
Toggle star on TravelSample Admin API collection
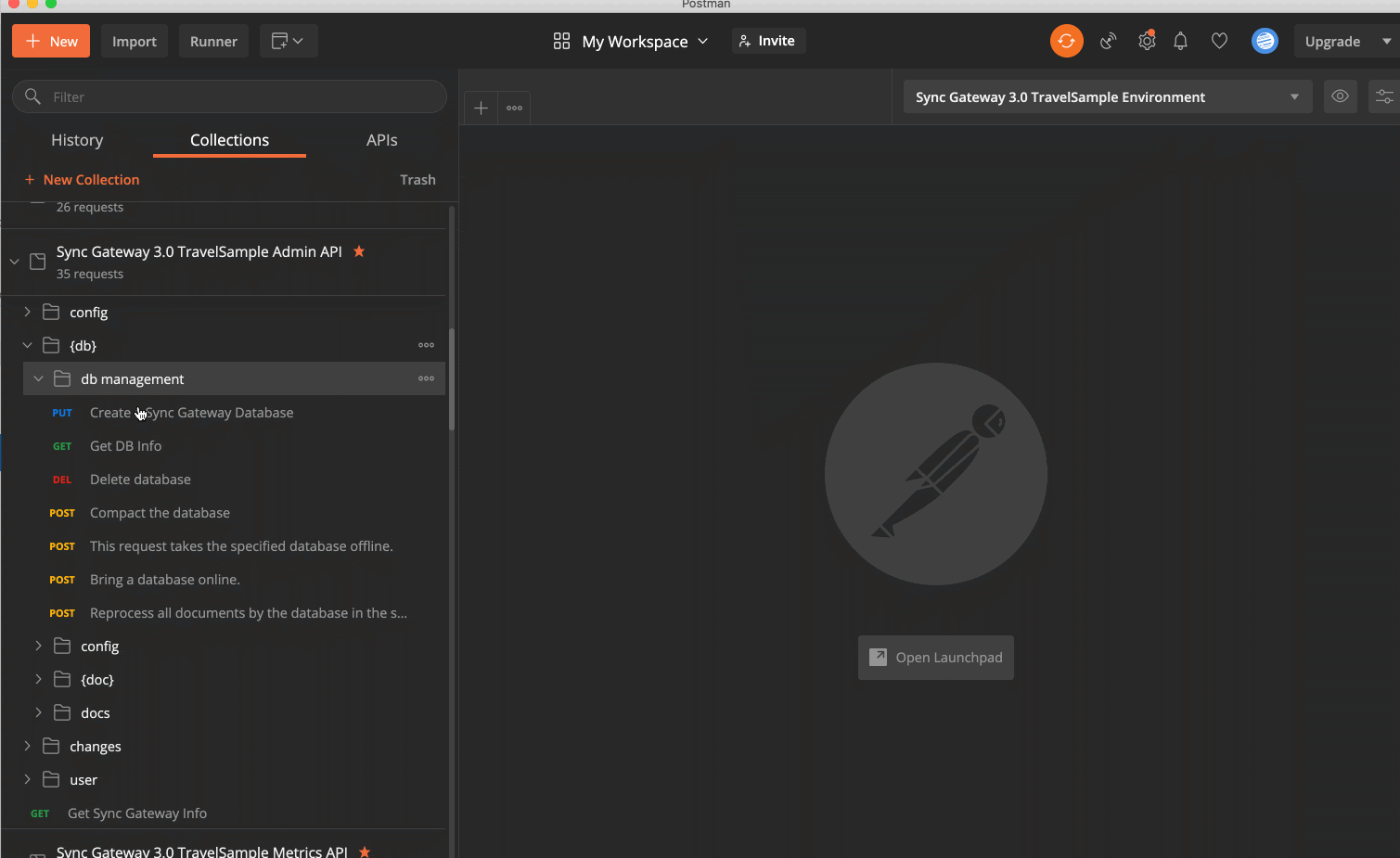[359, 251]
